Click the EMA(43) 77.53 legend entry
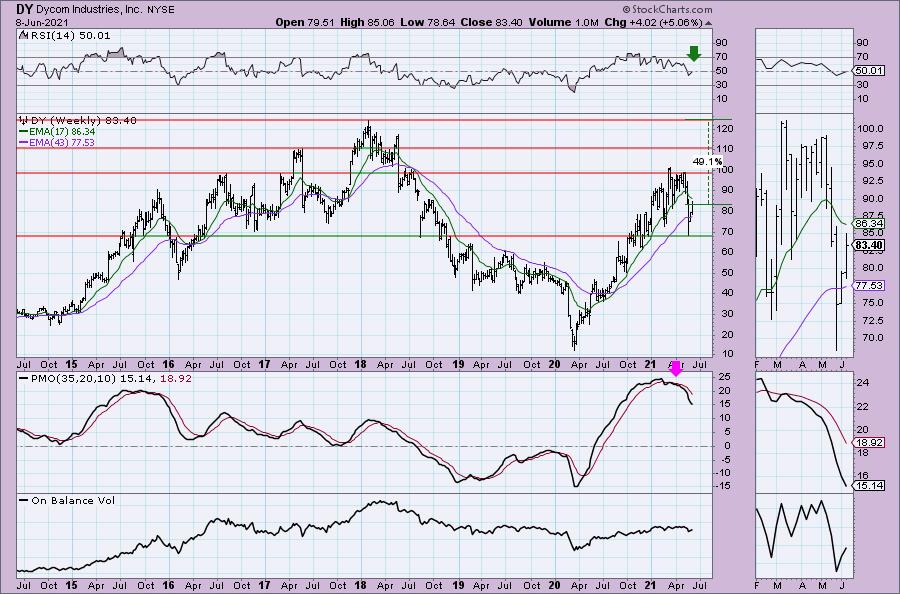 [62, 142]
